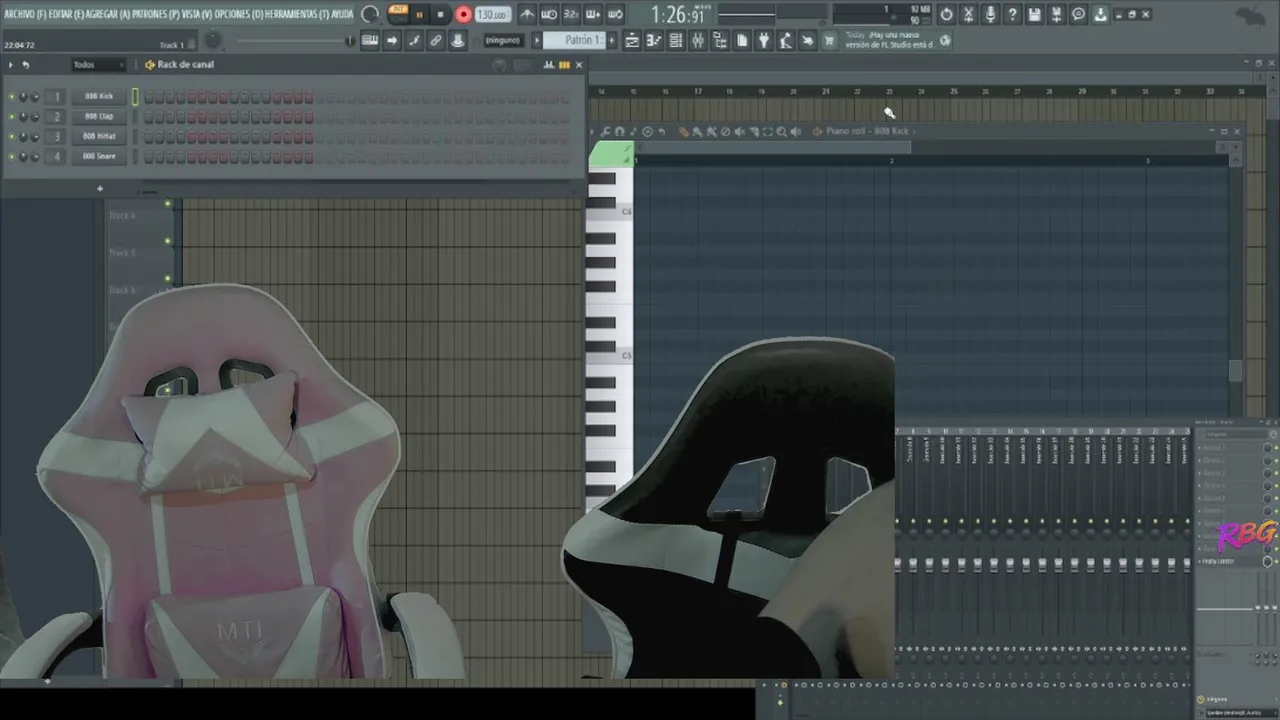Mute the 808 HiHat channel LED

coord(12,137)
